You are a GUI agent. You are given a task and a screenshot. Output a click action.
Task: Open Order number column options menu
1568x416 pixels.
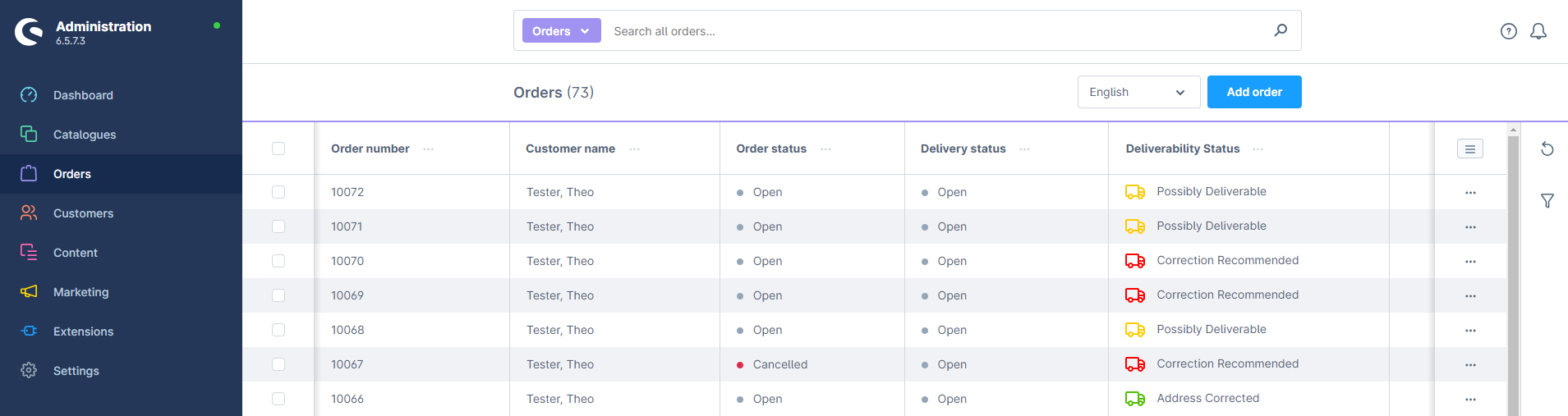(x=428, y=149)
